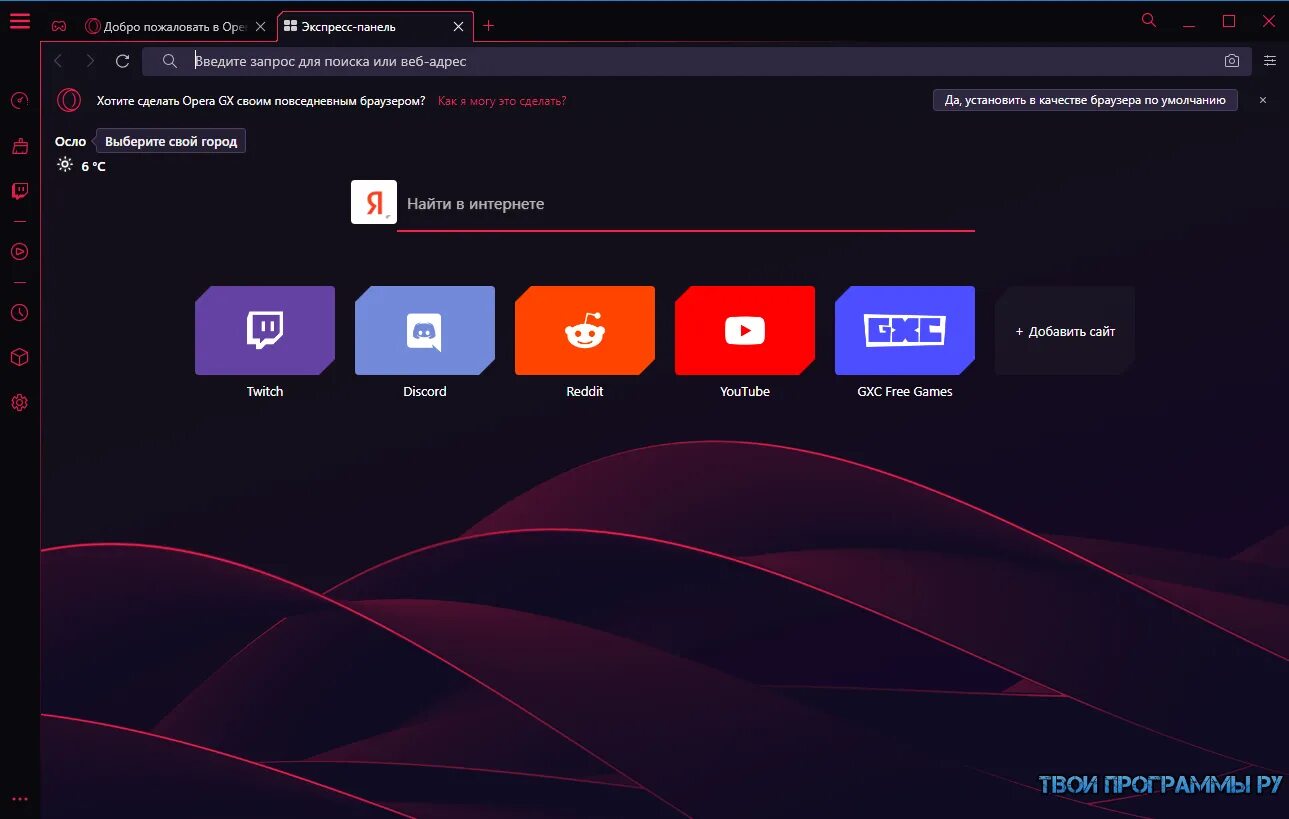
Task: Open the GXC Free Games tile
Action: (905, 331)
